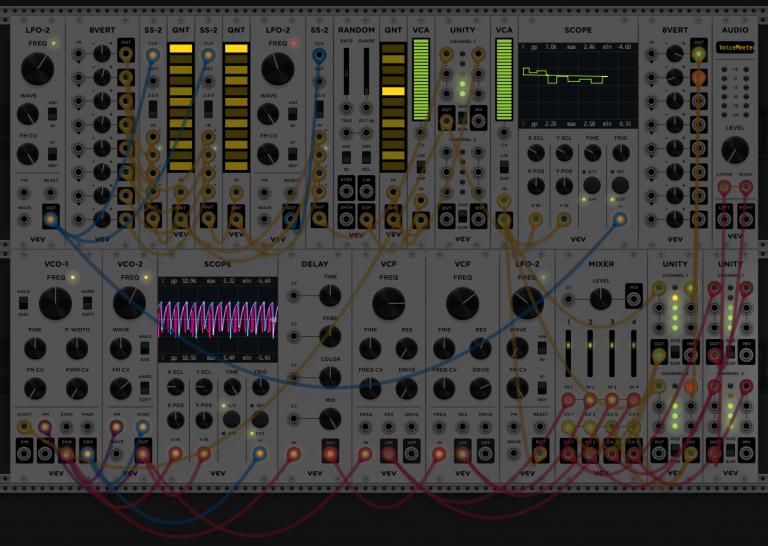The image size is (768, 546).
Task: Click the Y POS knob on the pink-waveform SCOPE
Action: pos(204,419)
